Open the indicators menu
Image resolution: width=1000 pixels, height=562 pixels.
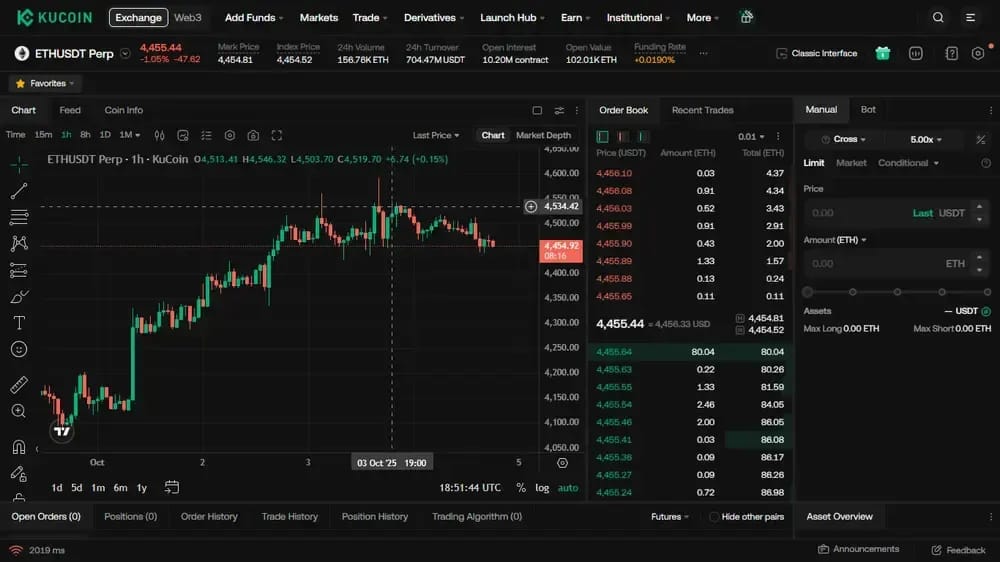coord(183,135)
